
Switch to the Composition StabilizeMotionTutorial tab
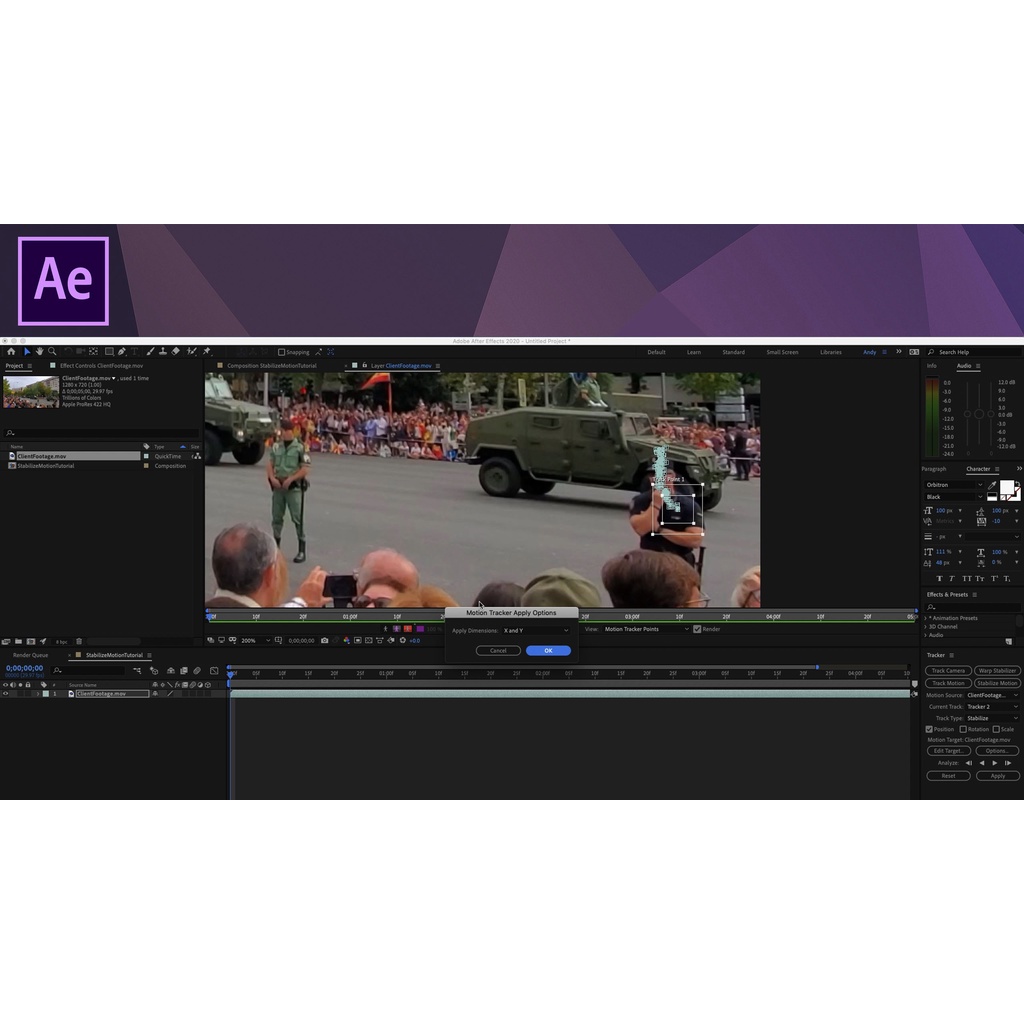[271, 366]
